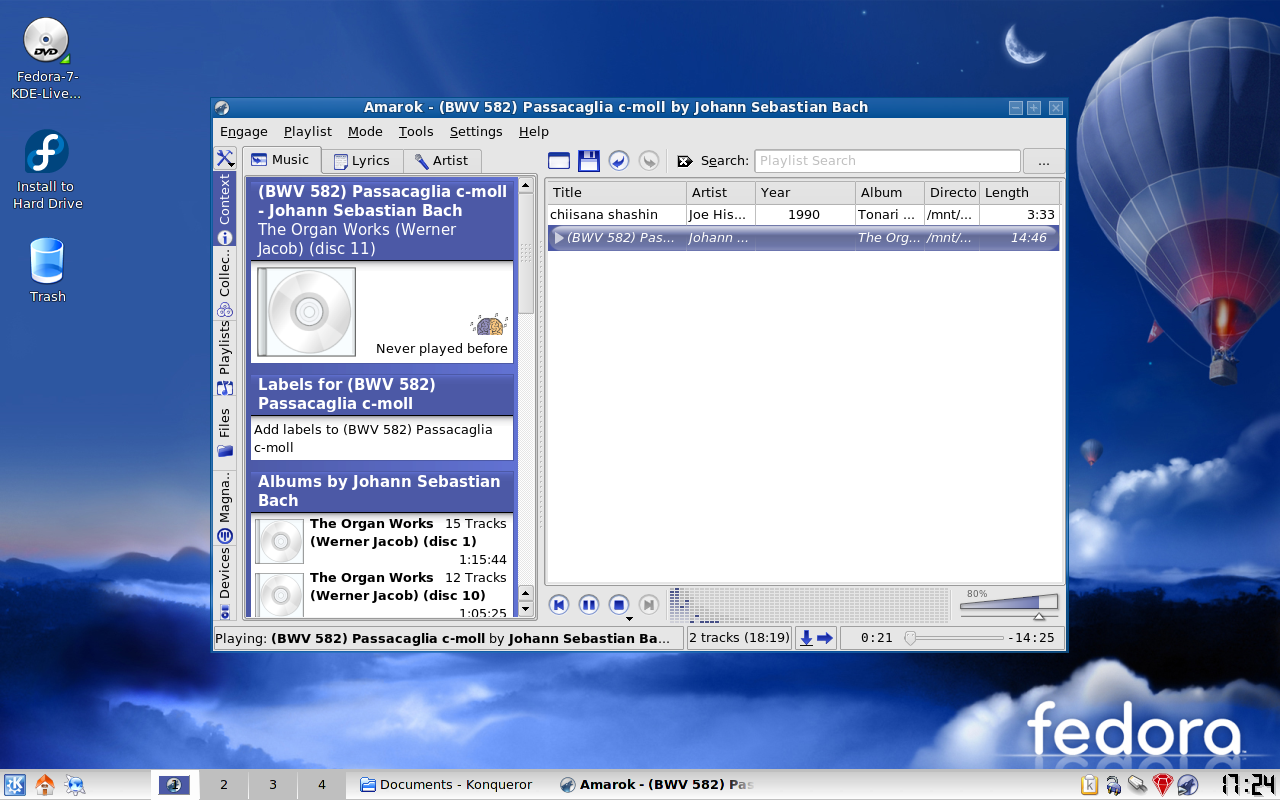1280x800 pixels.
Task: Open The Organ Works (disc 10) album
Action: tap(382, 595)
